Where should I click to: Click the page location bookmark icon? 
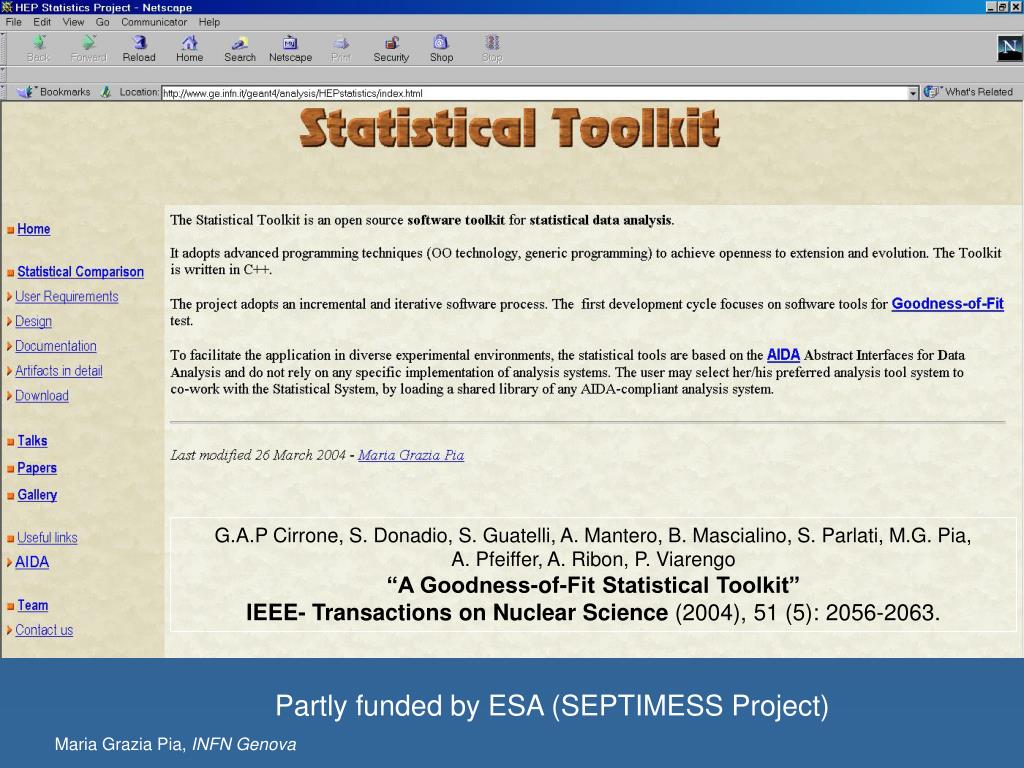coord(106,92)
